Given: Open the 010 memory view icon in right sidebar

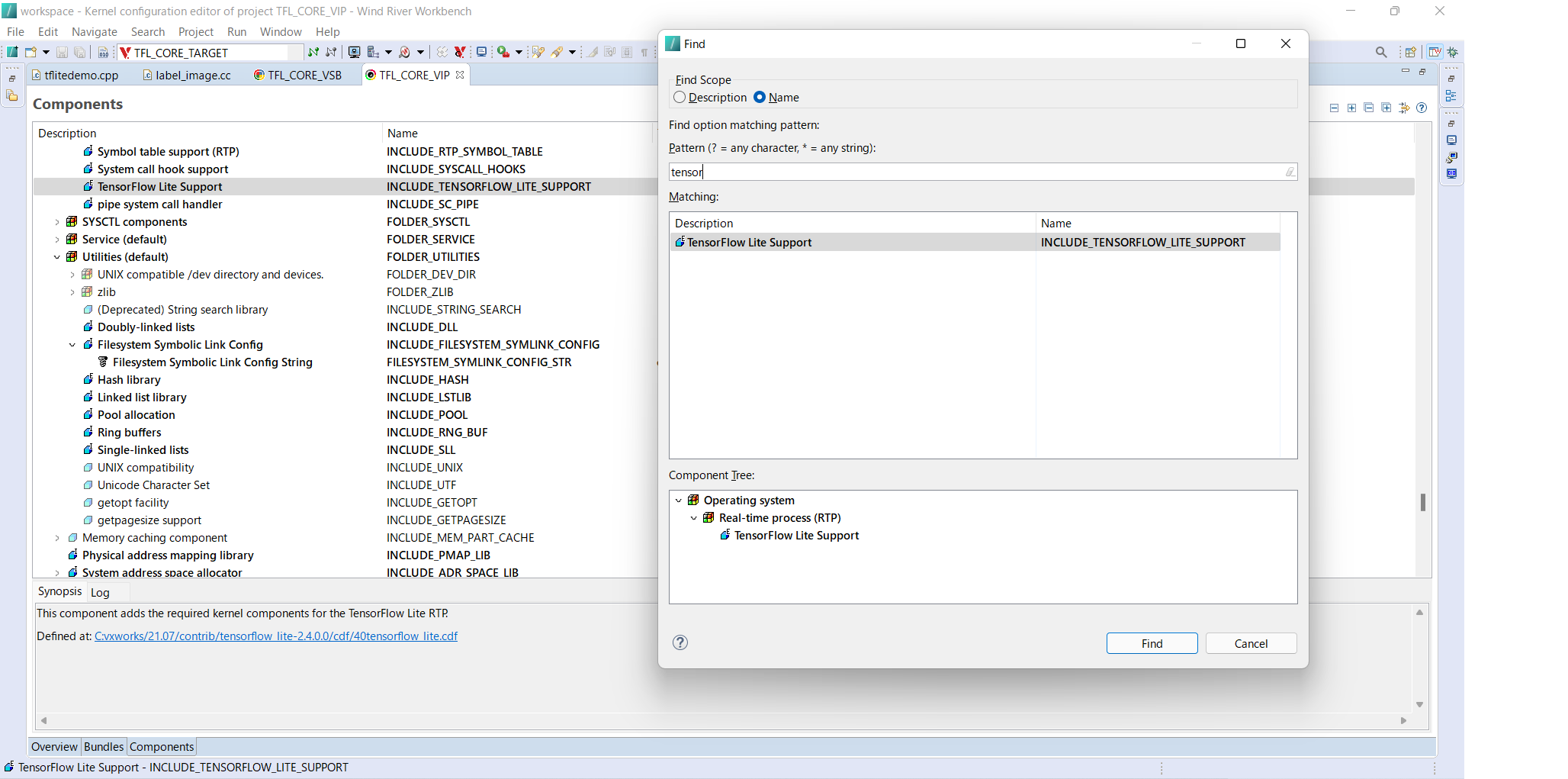Looking at the screenshot, I should pos(1451,174).
